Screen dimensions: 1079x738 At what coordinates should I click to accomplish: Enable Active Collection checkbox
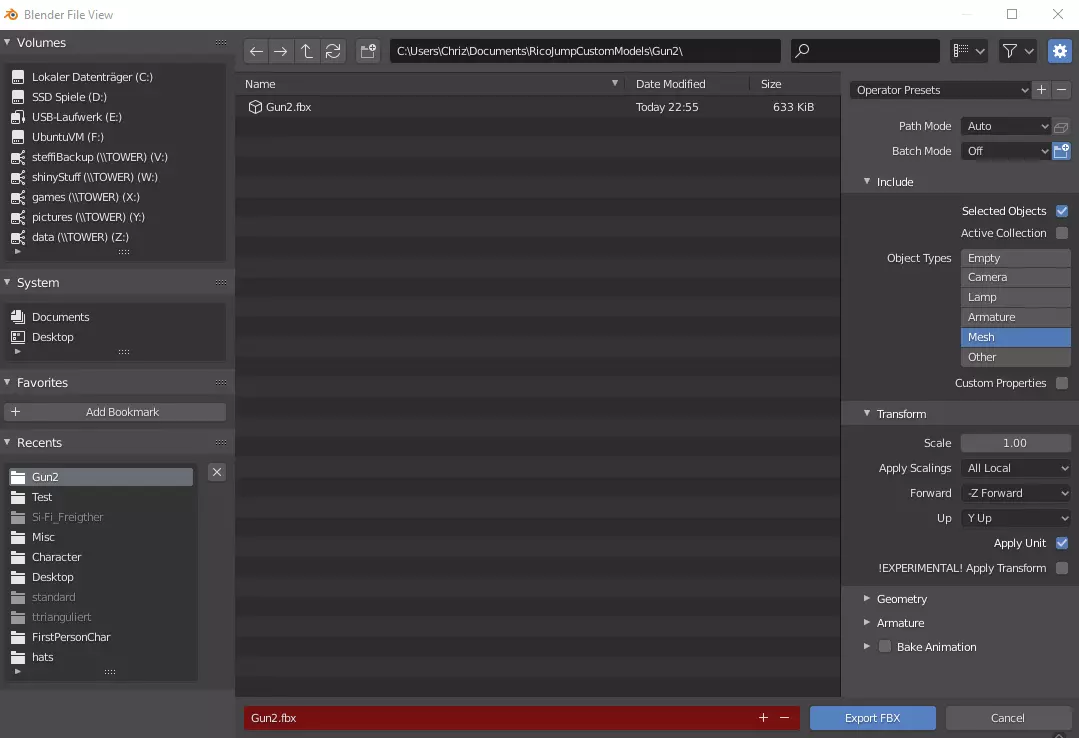coord(1062,233)
